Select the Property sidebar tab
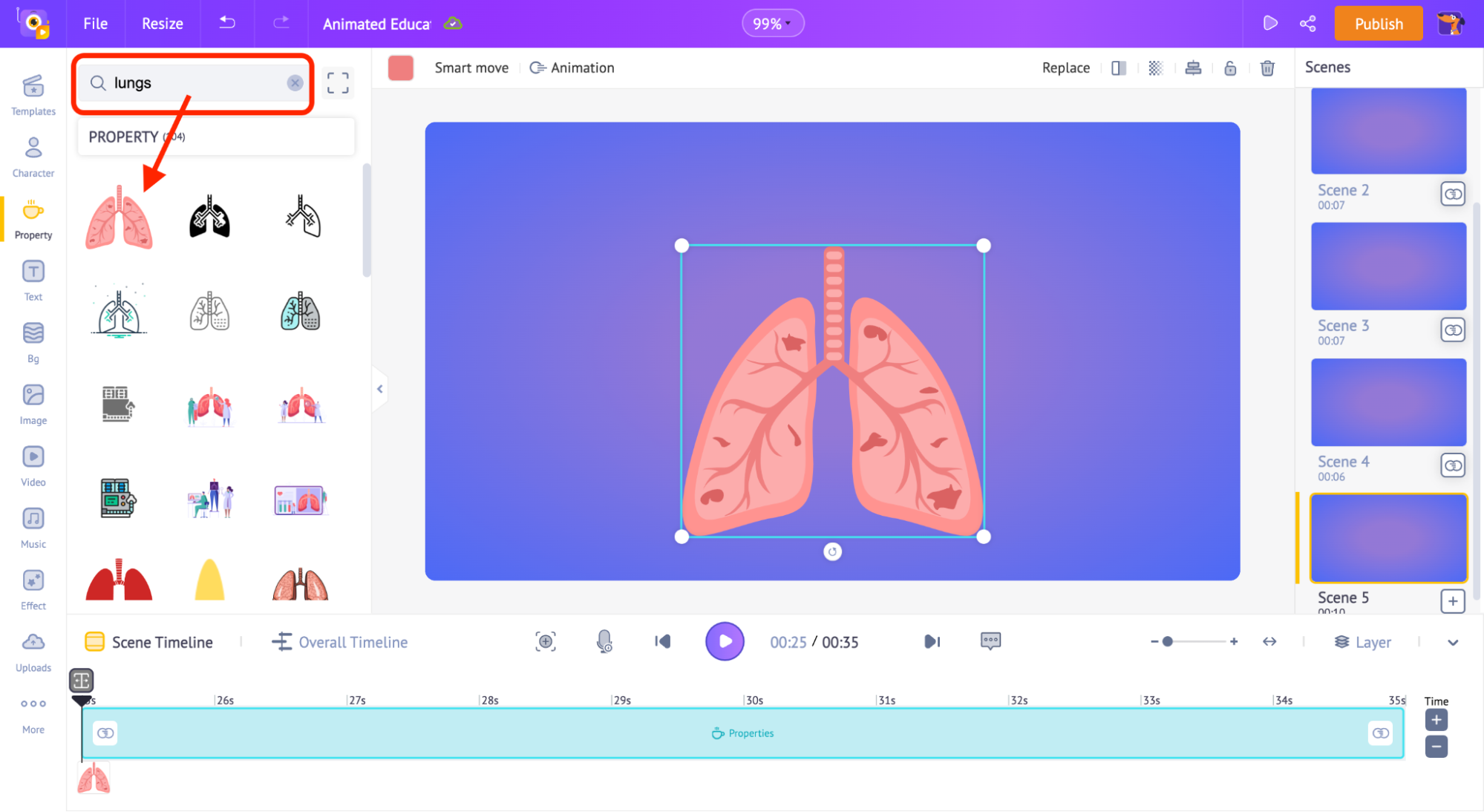Image resolution: width=1484 pixels, height=812 pixels. coord(33,218)
